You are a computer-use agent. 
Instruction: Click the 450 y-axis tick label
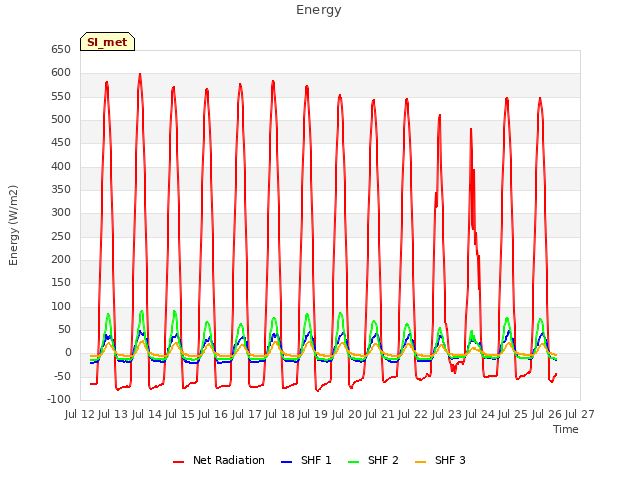61,143
